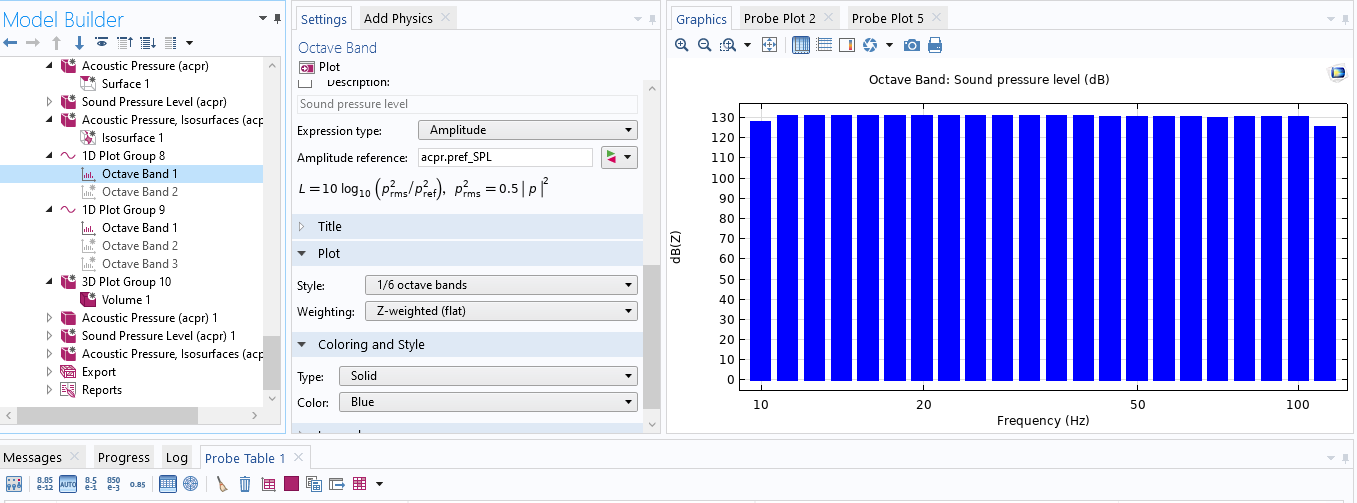The width and height of the screenshot is (1357, 503).
Task: Open the Style dropdown showing 1/6 octave bands
Action: (500, 286)
